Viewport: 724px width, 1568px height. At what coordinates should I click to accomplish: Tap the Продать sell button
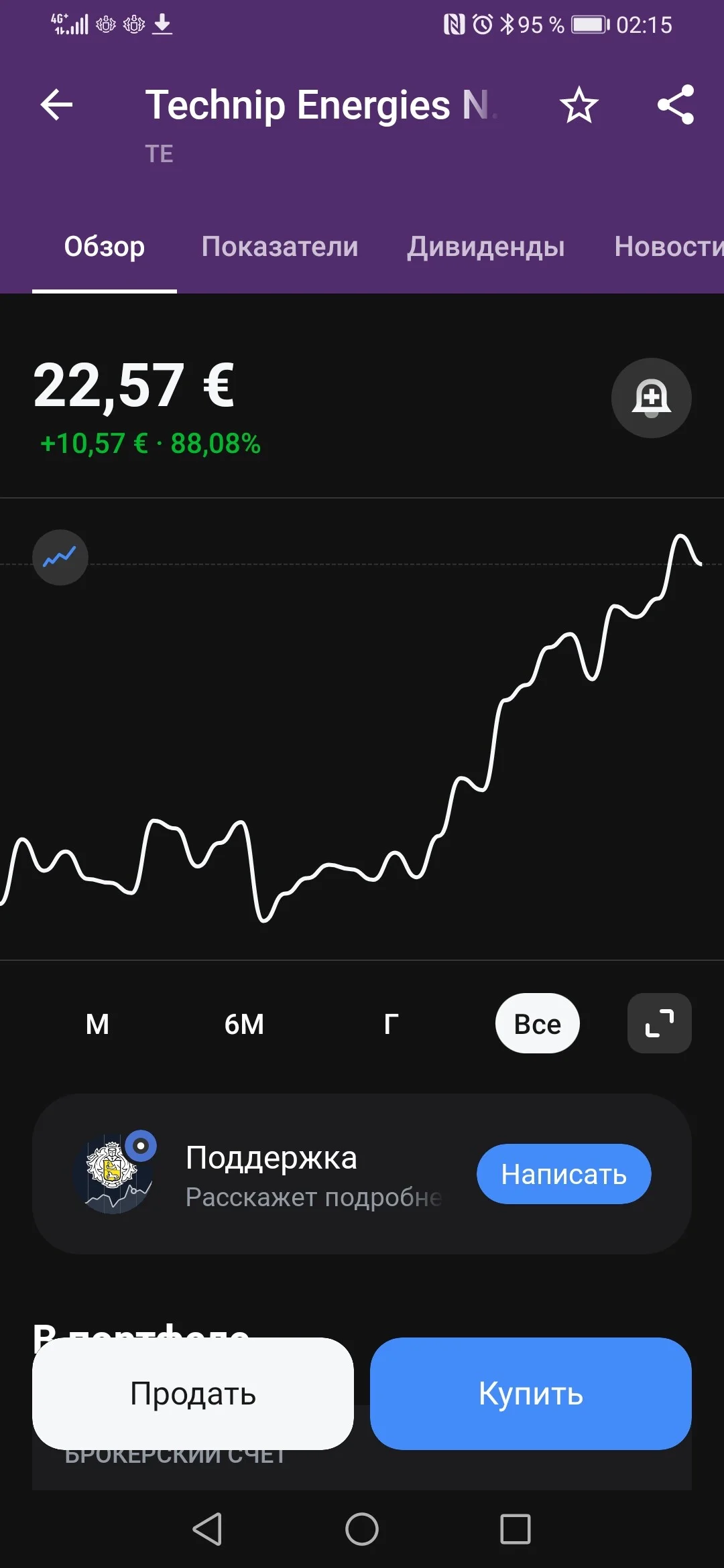tap(193, 1394)
